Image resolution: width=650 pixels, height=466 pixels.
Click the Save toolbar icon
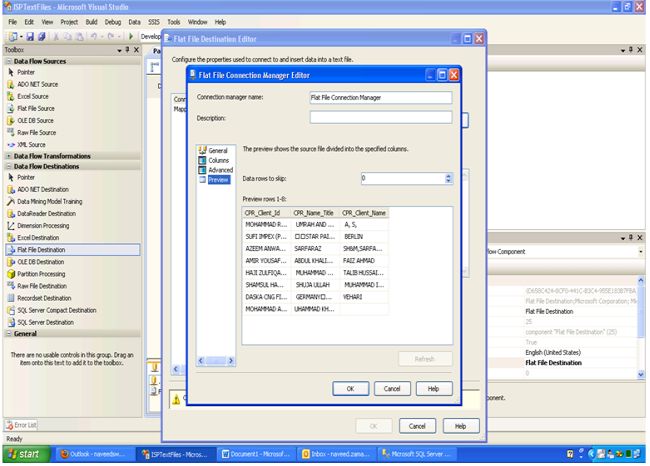(x=30, y=36)
